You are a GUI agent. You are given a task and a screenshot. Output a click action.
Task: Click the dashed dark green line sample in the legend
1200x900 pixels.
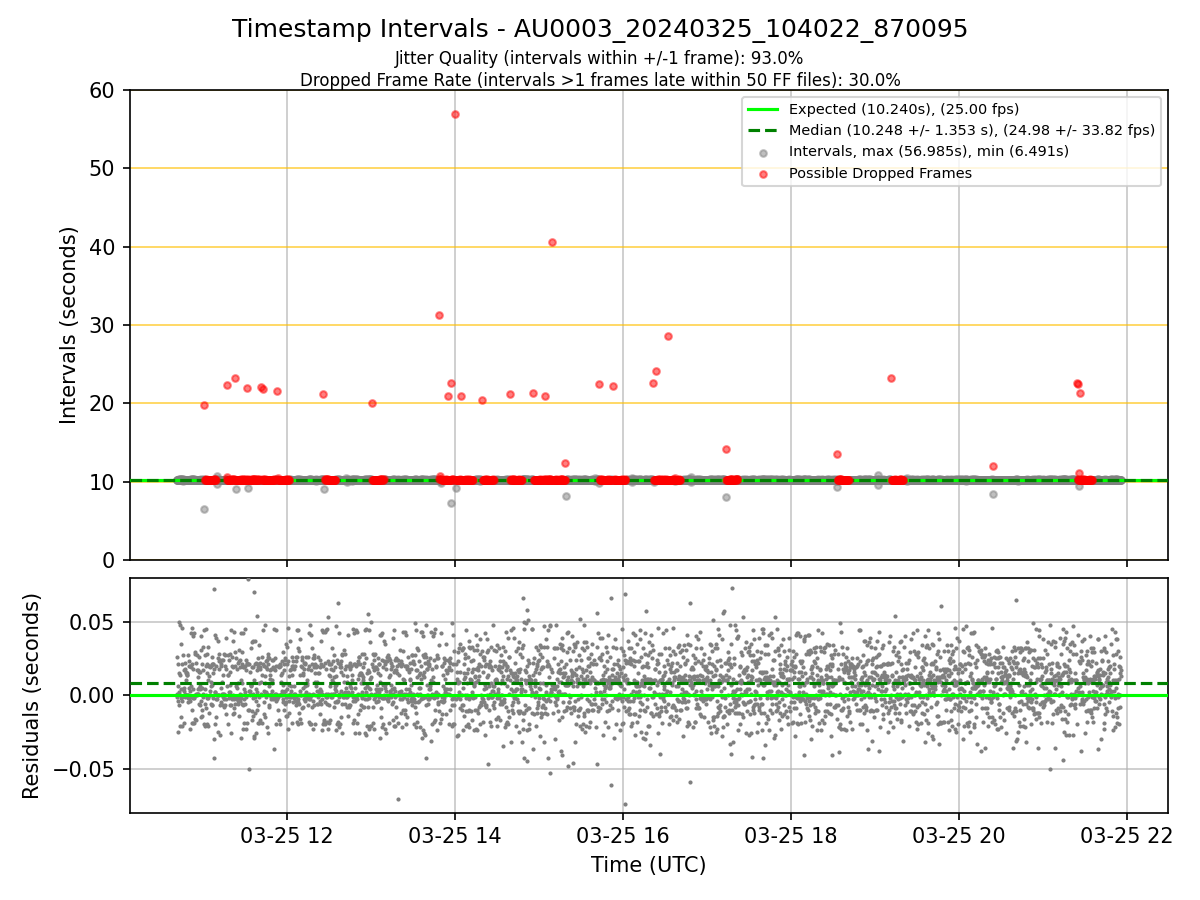pos(763,130)
